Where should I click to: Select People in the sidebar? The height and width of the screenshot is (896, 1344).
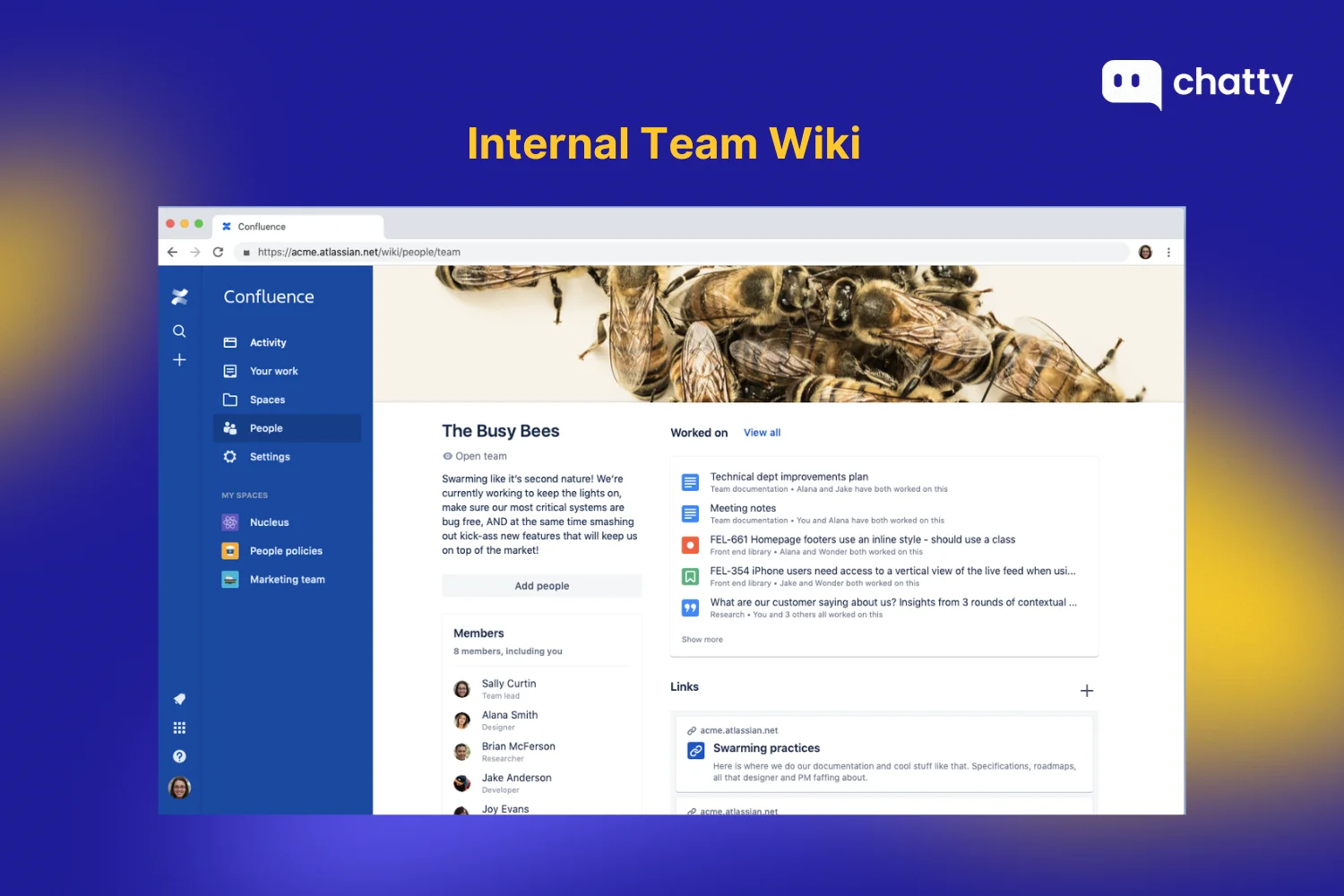(287, 428)
